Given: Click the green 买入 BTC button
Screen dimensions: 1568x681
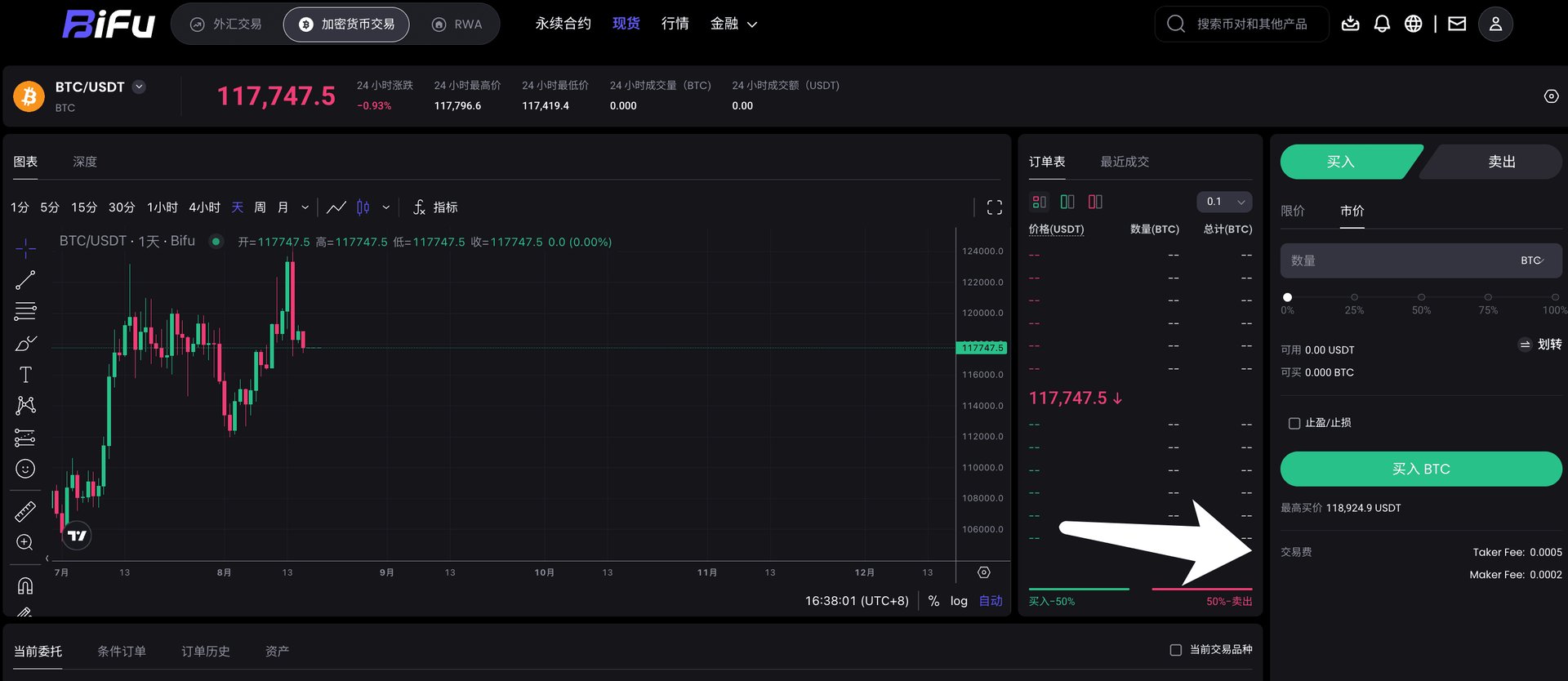Looking at the screenshot, I should click(x=1421, y=470).
